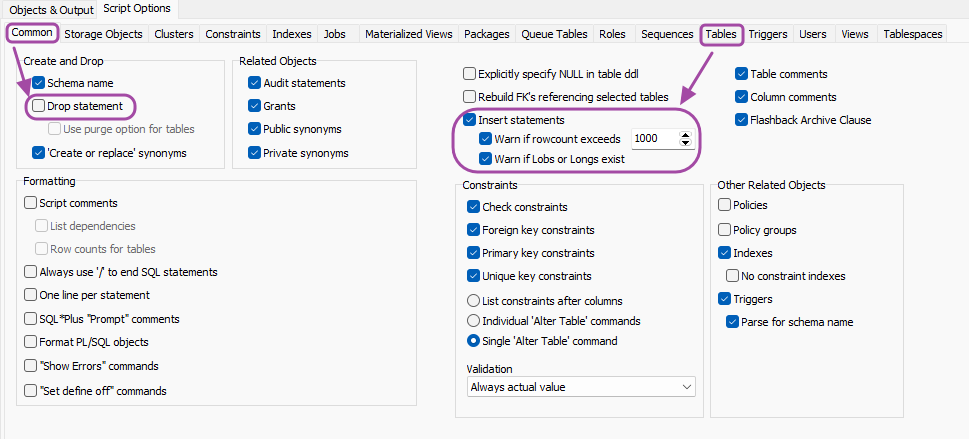The width and height of the screenshot is (969, 439).
Task: Go to the Materialized Views tab
Action: click(407, 34)
